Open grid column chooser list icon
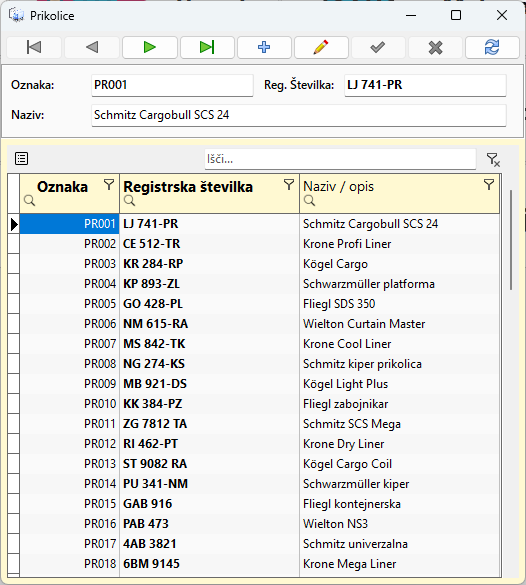 coord(22,159)
